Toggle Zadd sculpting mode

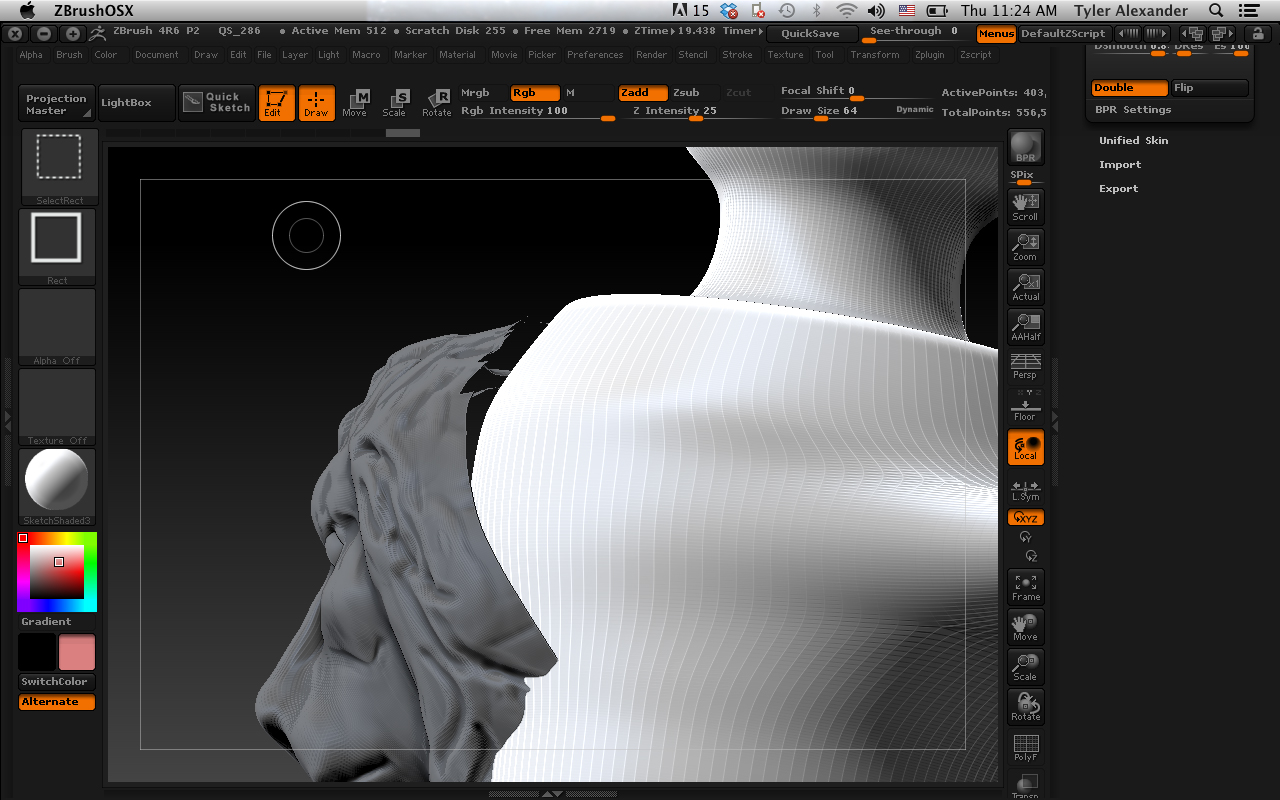pyautogui.click(x=643, y=92)
